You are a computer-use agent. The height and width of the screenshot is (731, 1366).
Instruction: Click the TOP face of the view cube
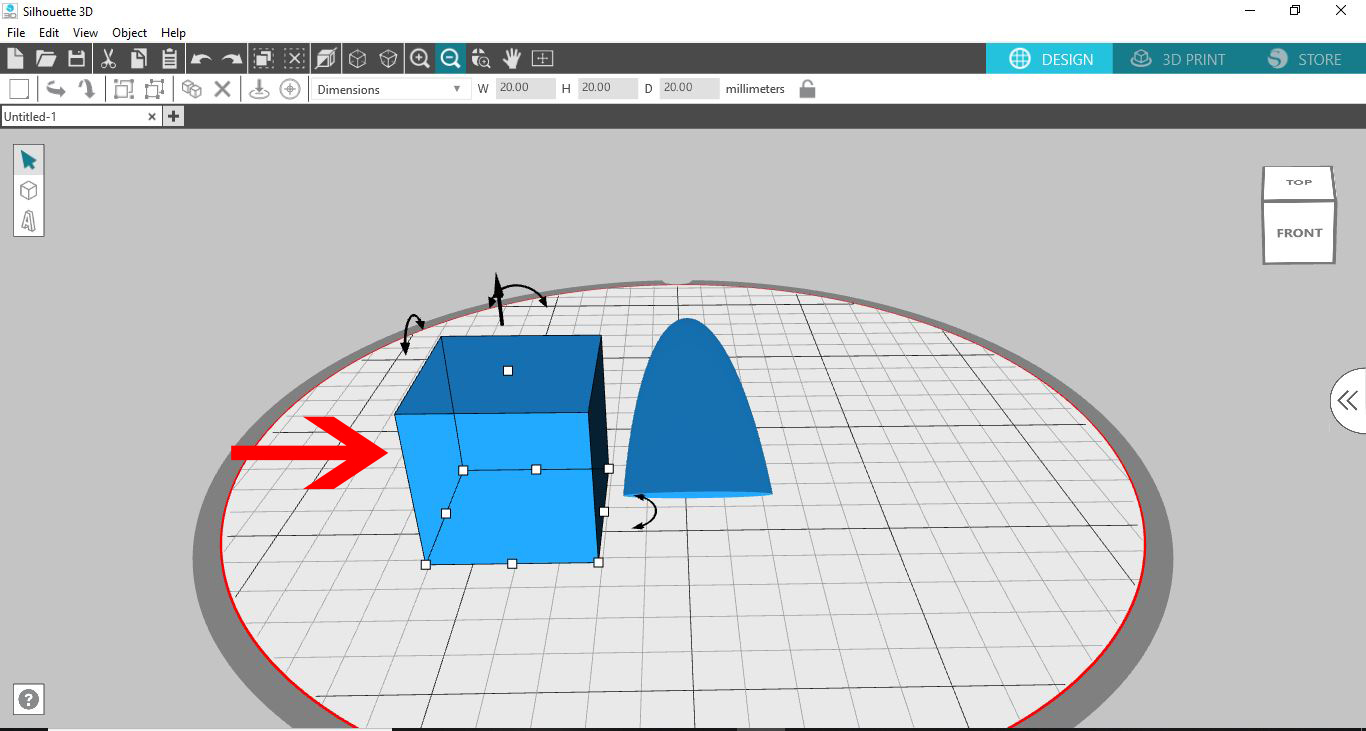(1299, 183)
